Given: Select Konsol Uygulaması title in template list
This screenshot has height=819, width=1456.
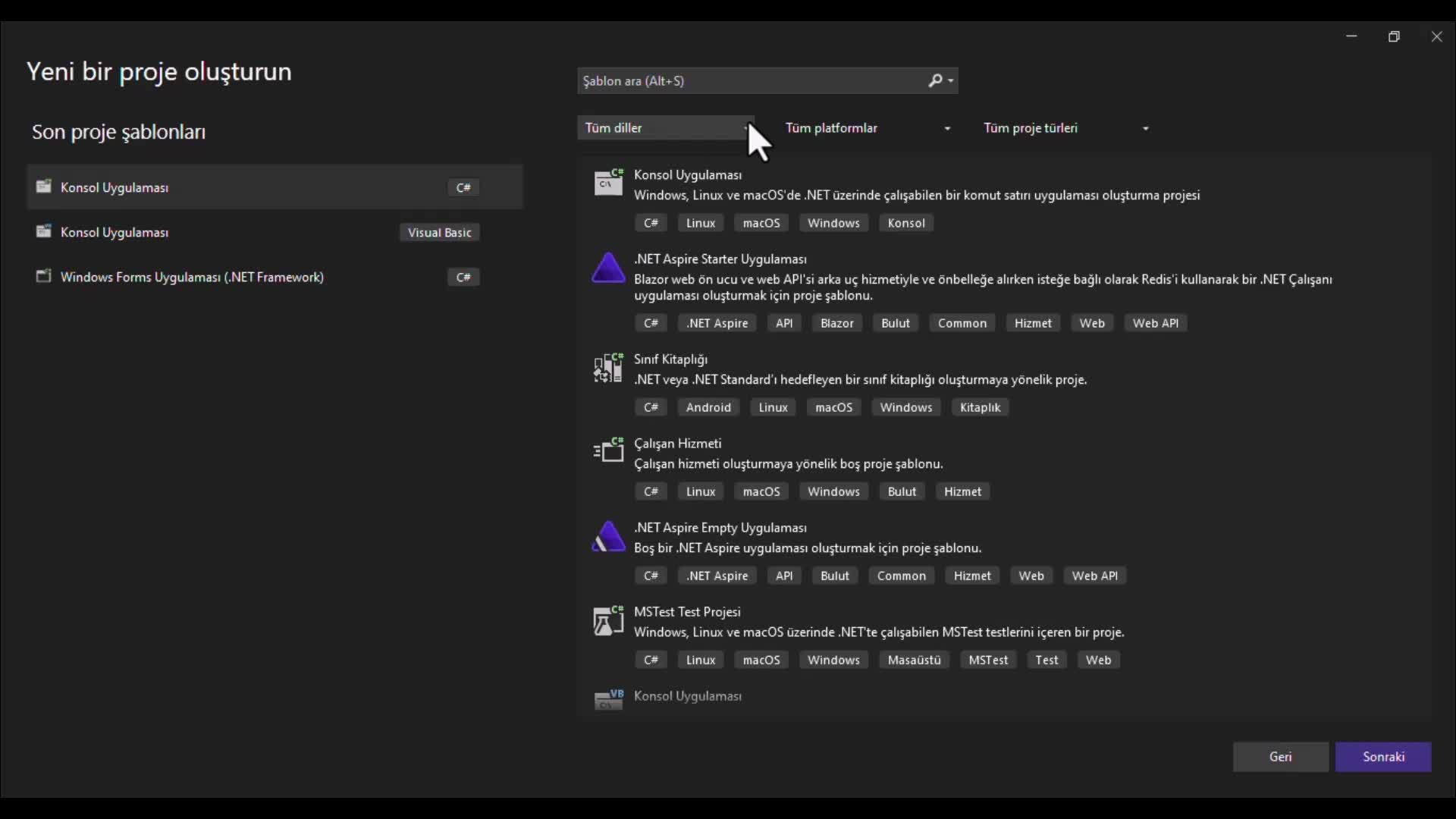Looking at the screenshot, I should (688, 175).
